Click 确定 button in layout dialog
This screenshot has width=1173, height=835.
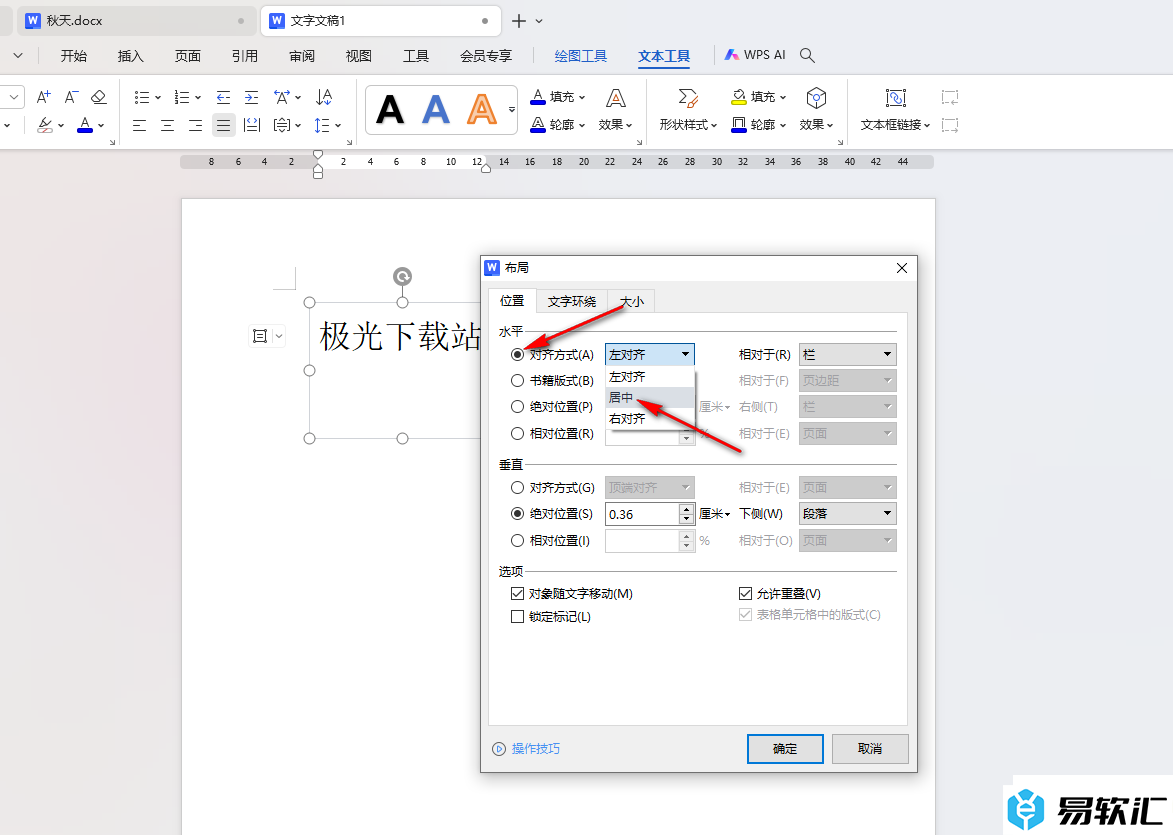(785, 748)
